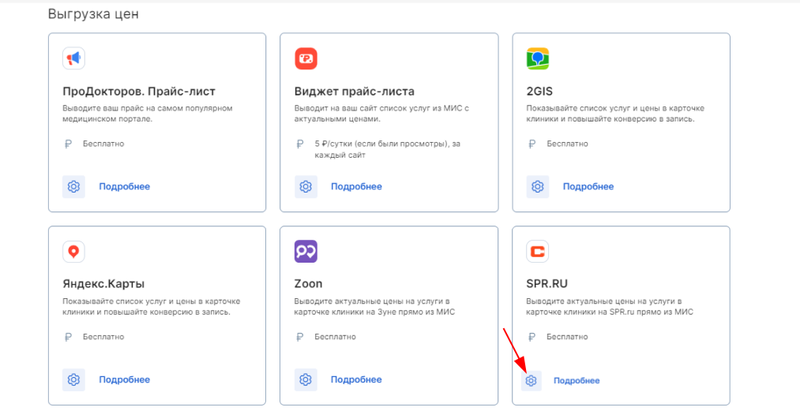Click Бесплатно price label on ПроДокторов card
800x411 pixels.
[104, 144]
